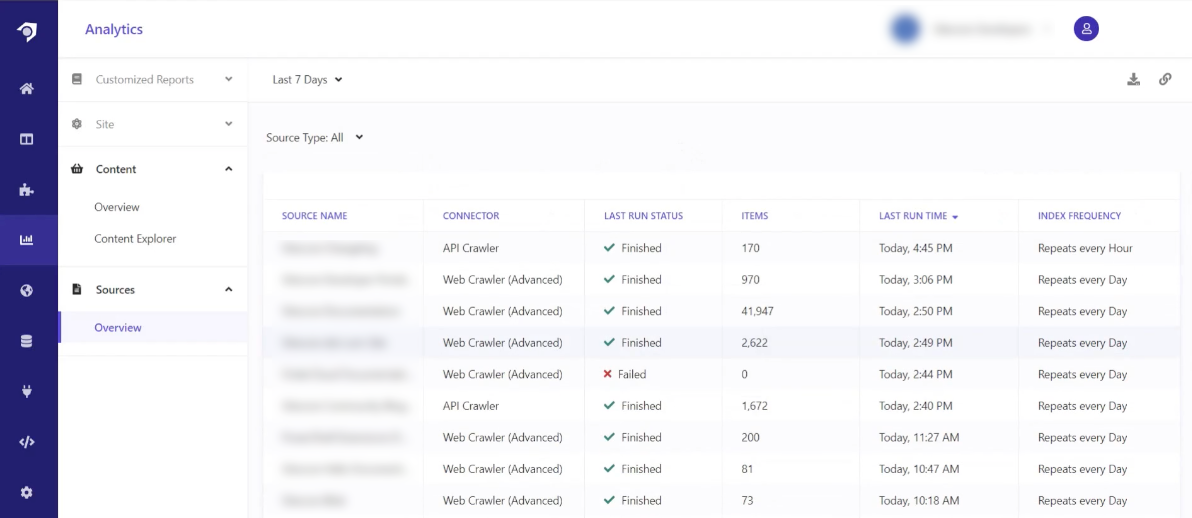1192x518 pixels.
Task: Open Content Explorer page
Action: tap(135, 239)
